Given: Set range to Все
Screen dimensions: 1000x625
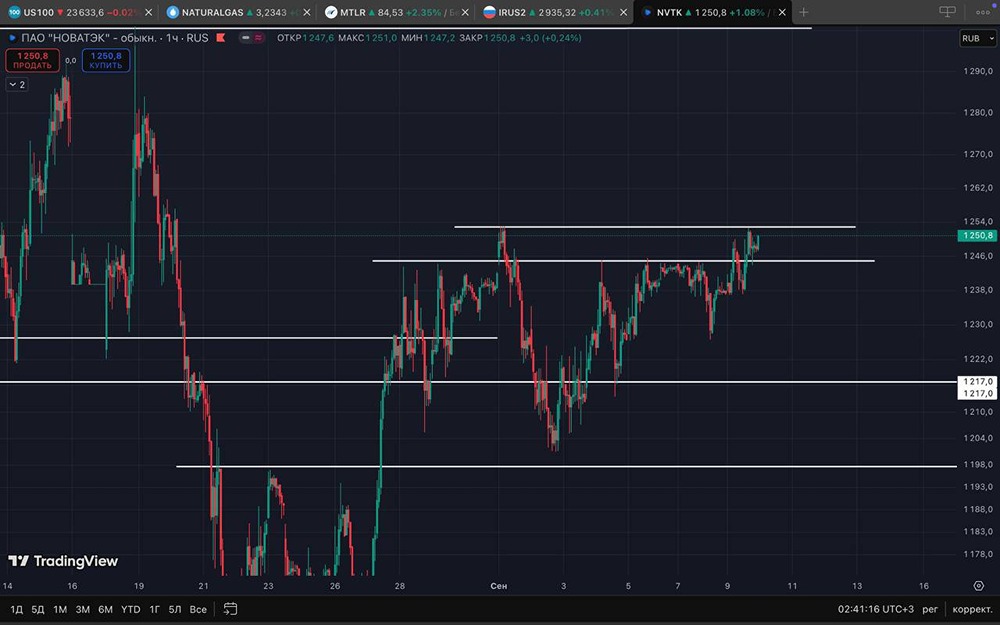Looking at the screenshot, I should [198, 609].
